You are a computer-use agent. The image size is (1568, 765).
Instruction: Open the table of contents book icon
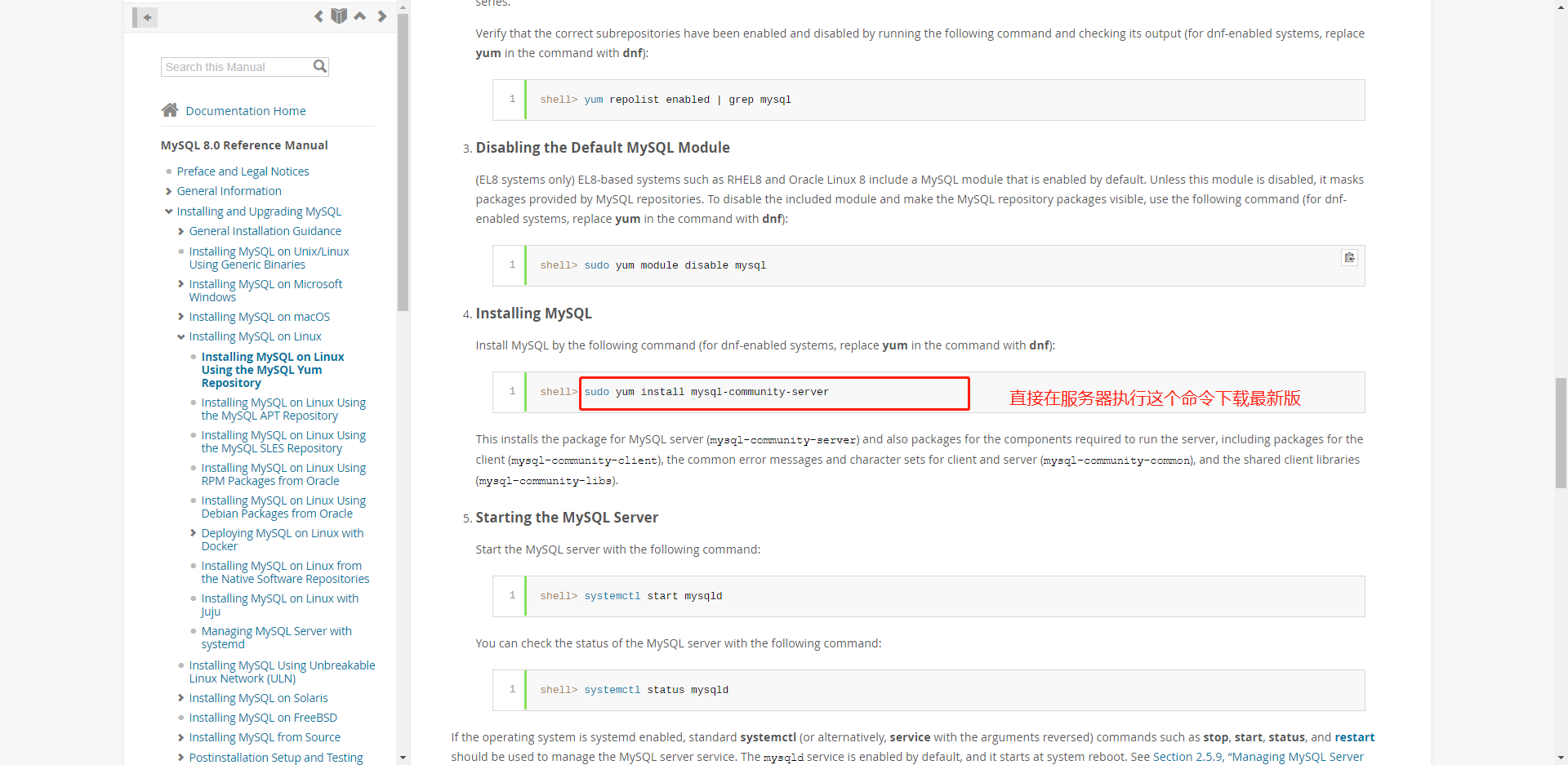coord(339,16)
